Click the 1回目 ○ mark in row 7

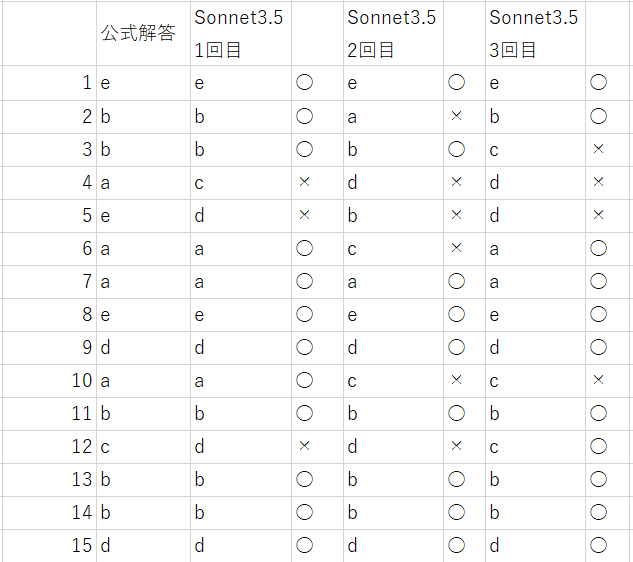click(x=305, y=281)
